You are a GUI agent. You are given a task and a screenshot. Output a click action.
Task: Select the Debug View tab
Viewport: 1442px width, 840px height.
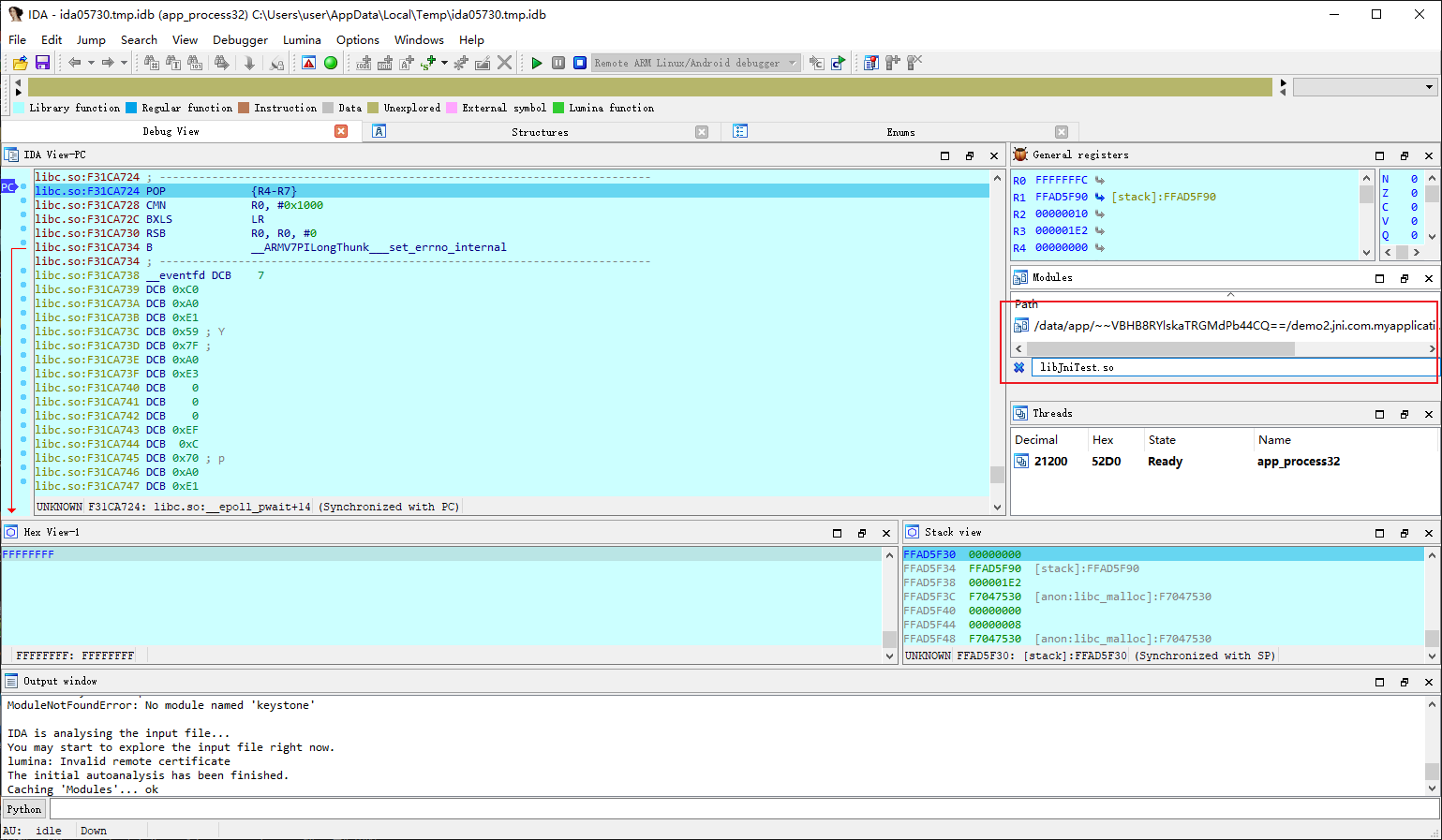tap(171, 131)
